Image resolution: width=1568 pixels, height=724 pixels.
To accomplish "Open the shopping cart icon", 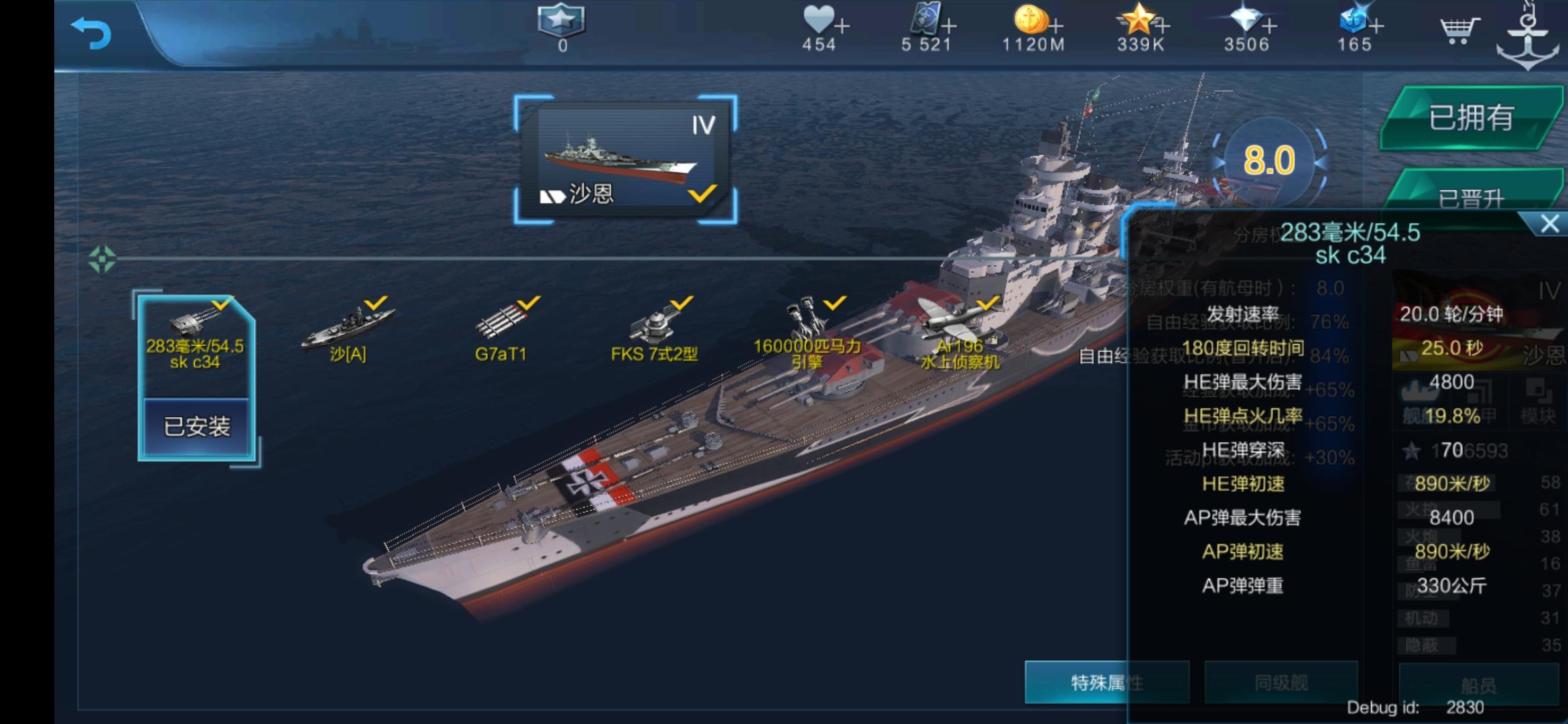I will click(x=1459, y=29).
